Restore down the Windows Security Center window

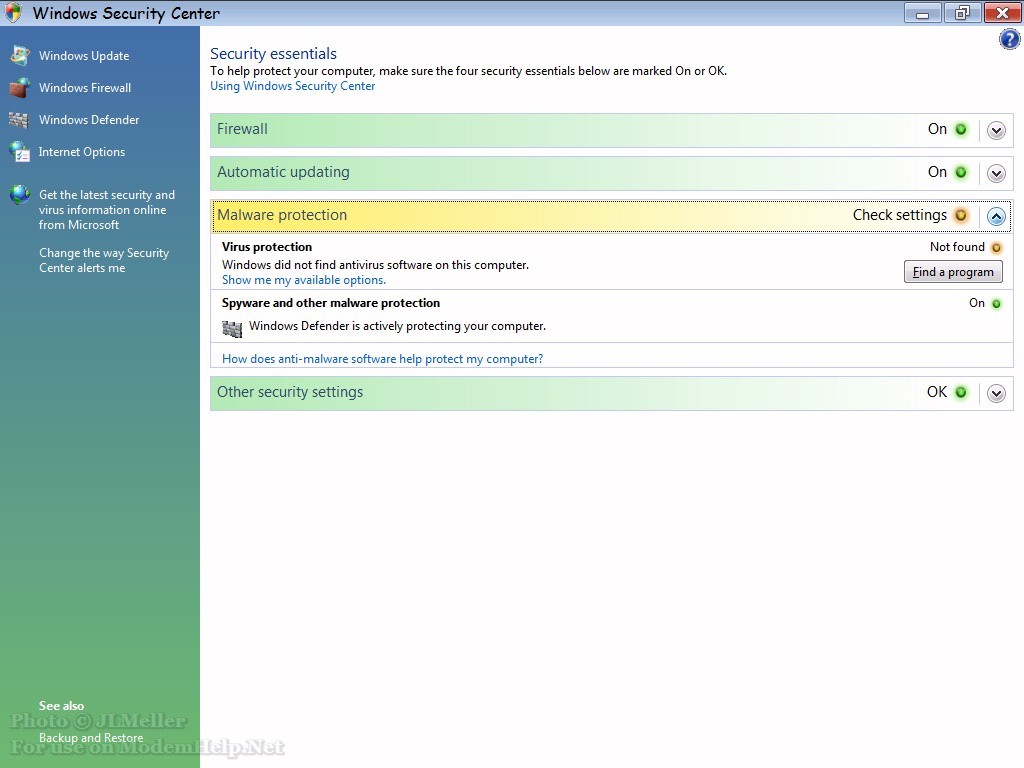962,12
